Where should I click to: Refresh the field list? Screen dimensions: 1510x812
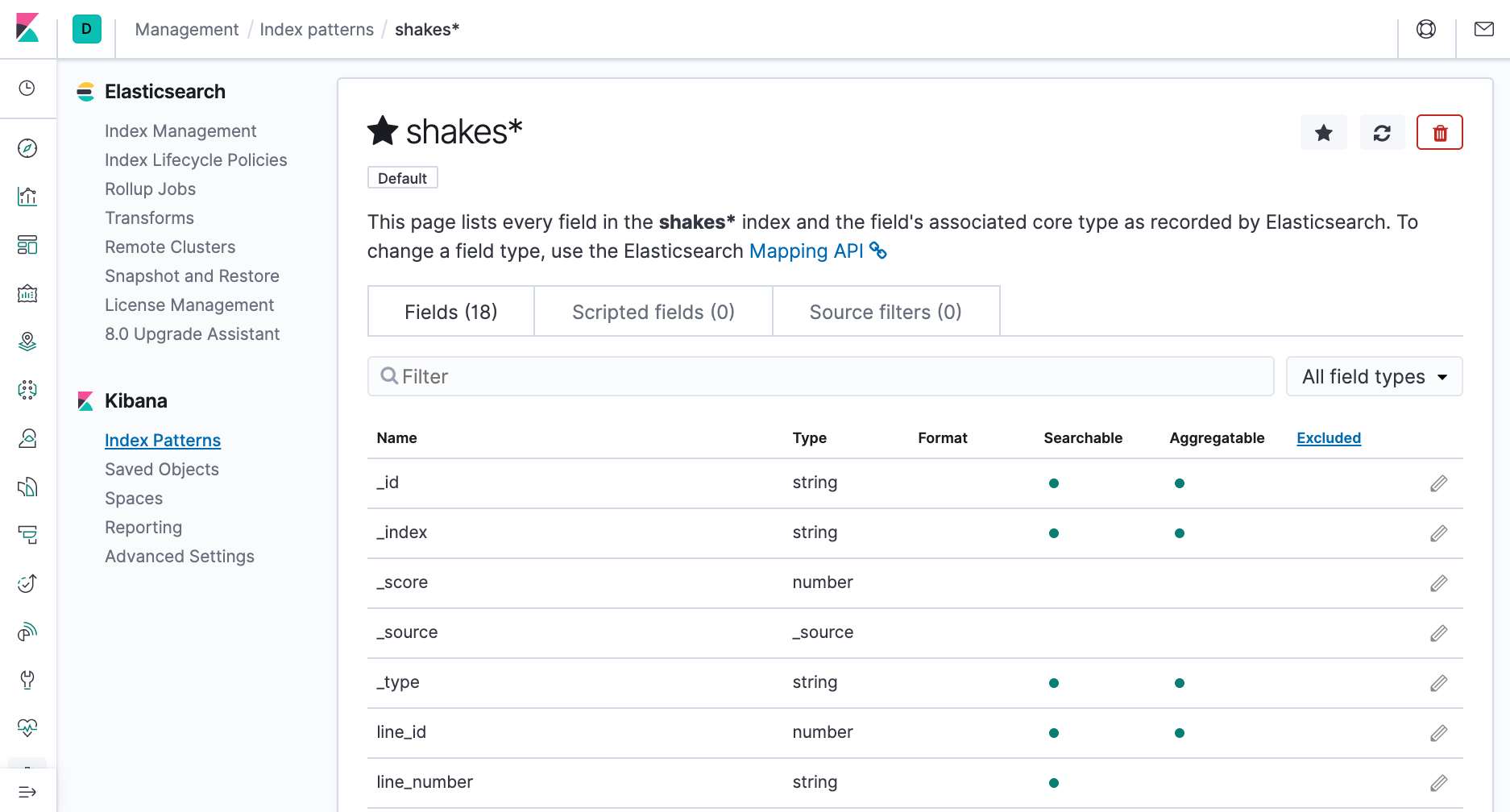(1383, 133)
